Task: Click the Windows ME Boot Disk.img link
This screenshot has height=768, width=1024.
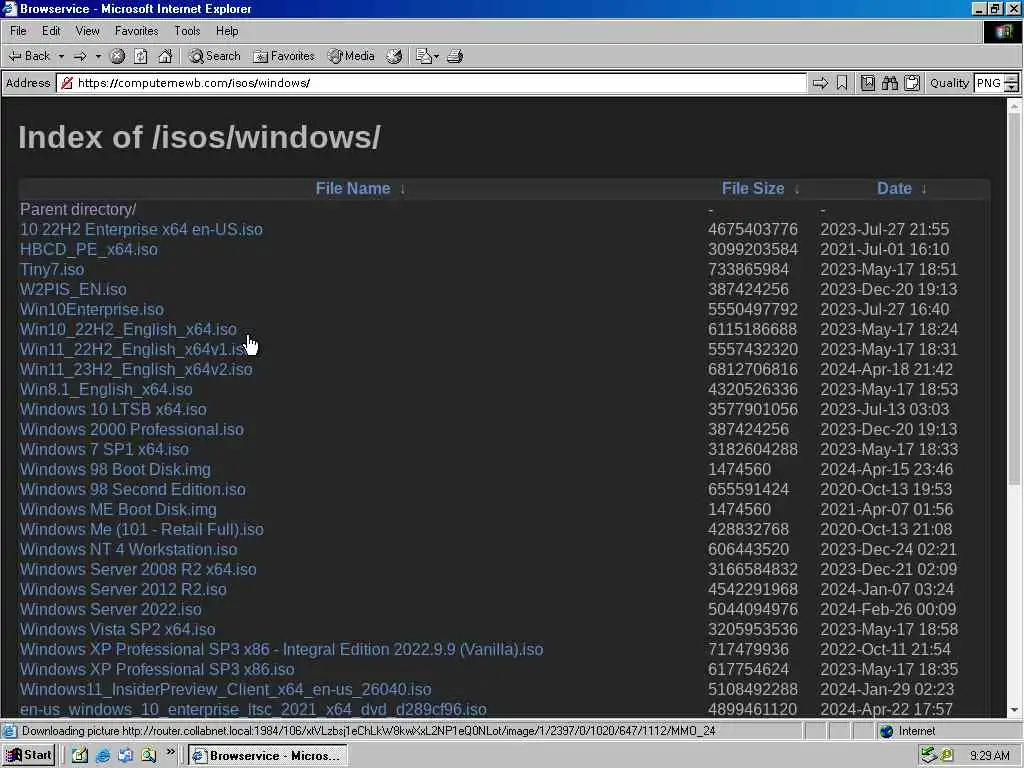Action: 118,509
